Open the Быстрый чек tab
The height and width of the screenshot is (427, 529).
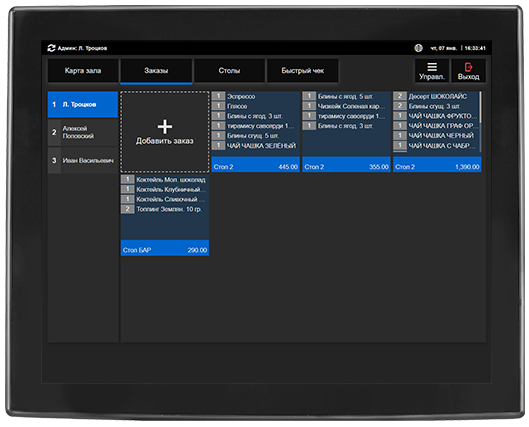303,70
